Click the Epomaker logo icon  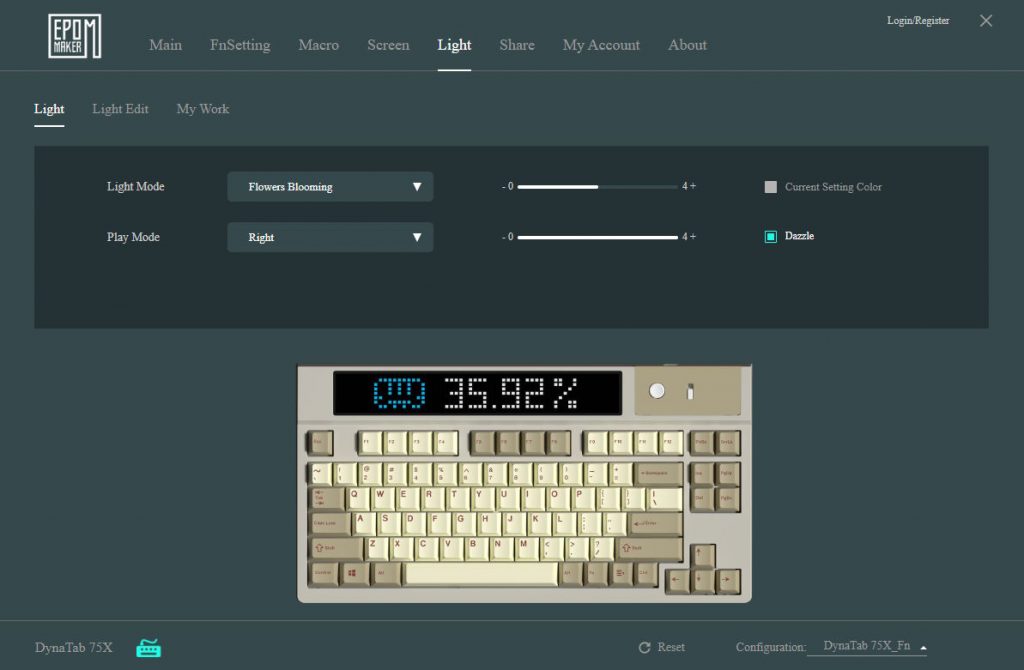(74, 37)
